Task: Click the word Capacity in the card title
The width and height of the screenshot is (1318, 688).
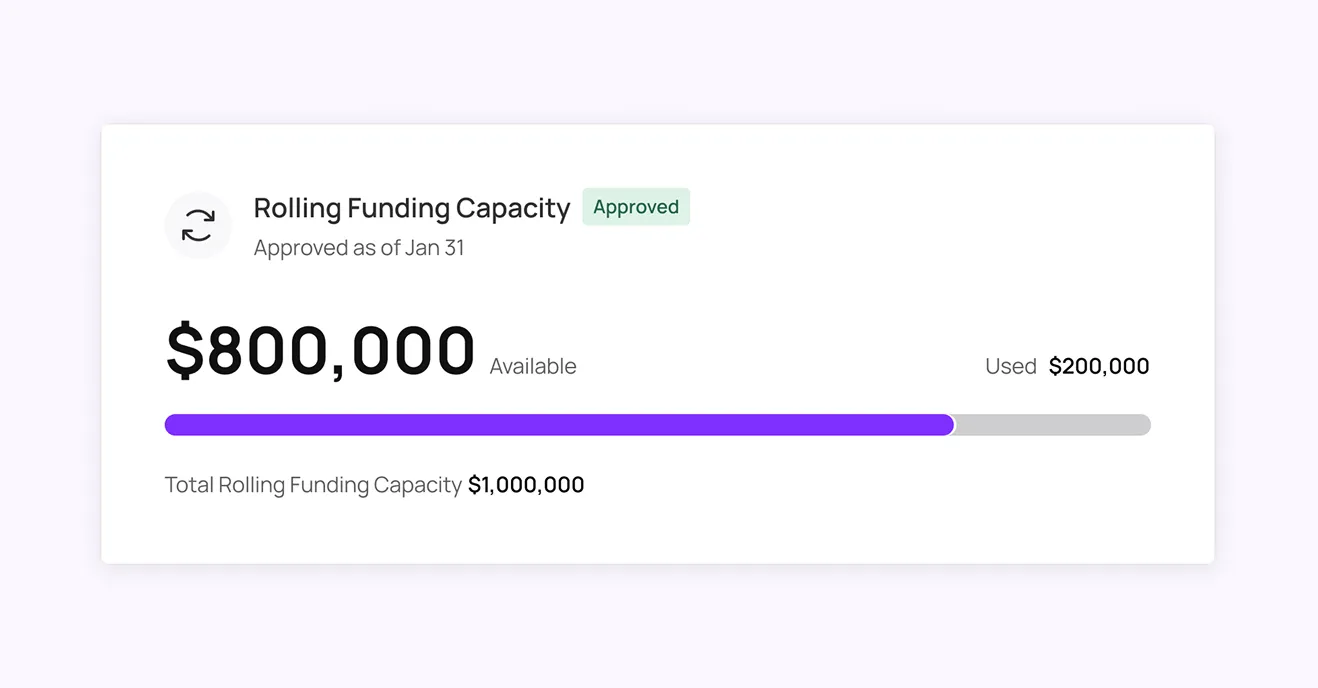Action: click(x=513, y=208)
